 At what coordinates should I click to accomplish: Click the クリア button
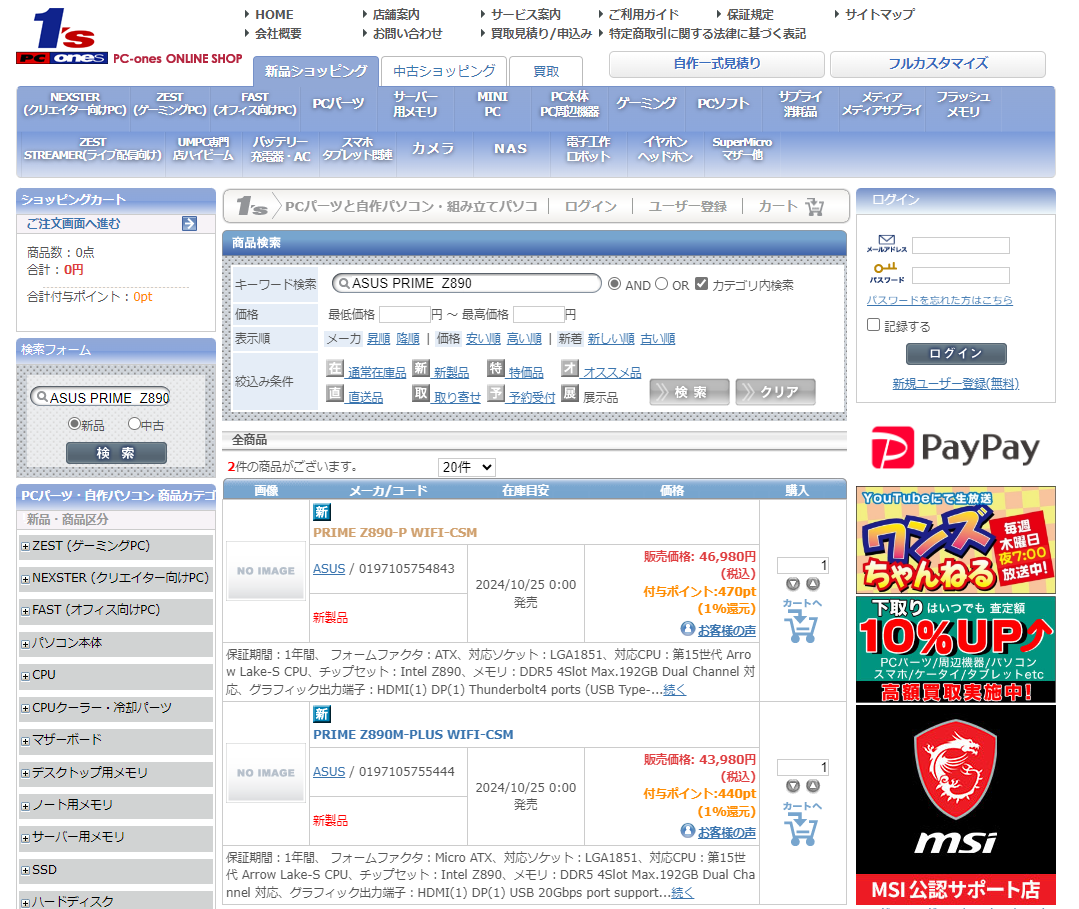(776, 392)
